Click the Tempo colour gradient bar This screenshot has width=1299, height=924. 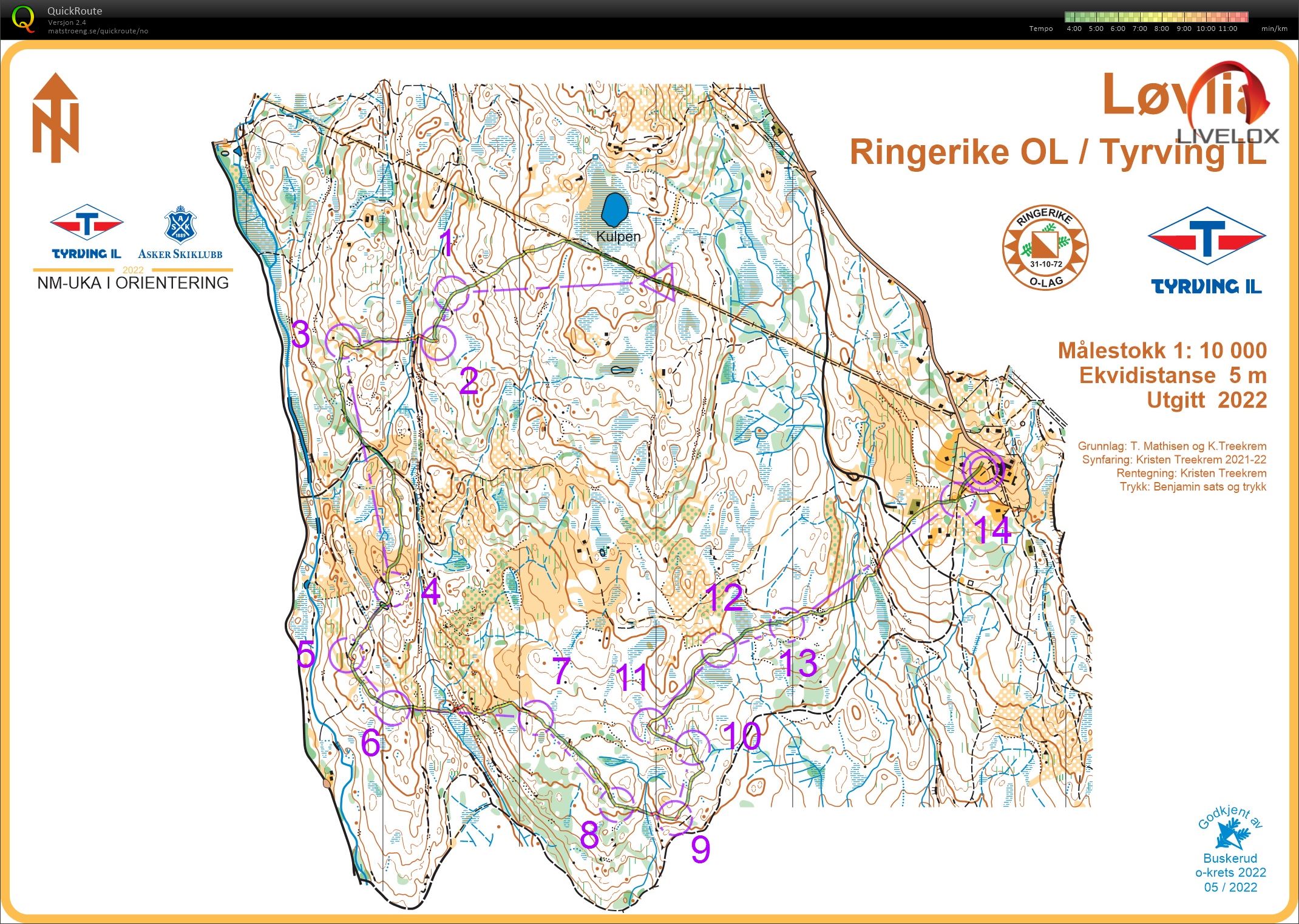[1156, 17]
